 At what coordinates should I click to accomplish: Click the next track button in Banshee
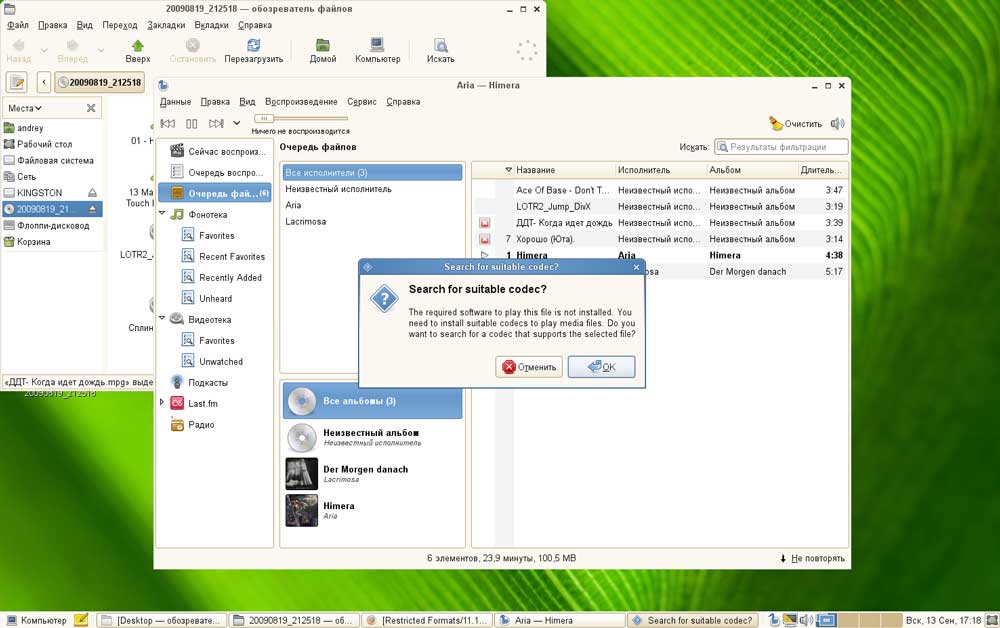[x=216, y=124]
